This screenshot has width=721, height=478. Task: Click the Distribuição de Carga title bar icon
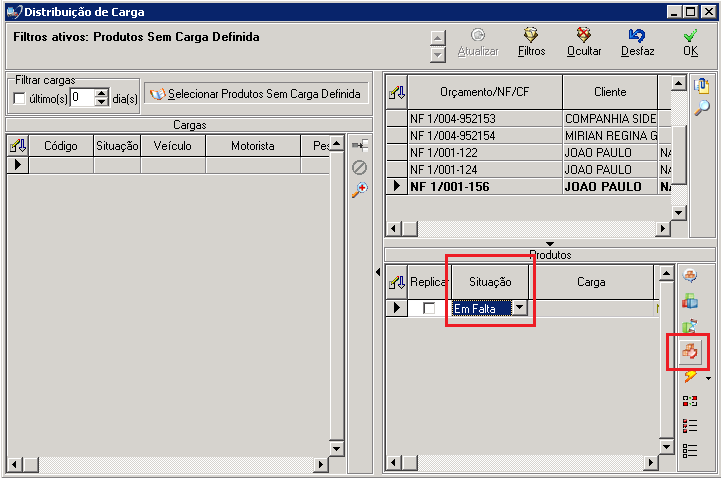[x=14, y=11]
